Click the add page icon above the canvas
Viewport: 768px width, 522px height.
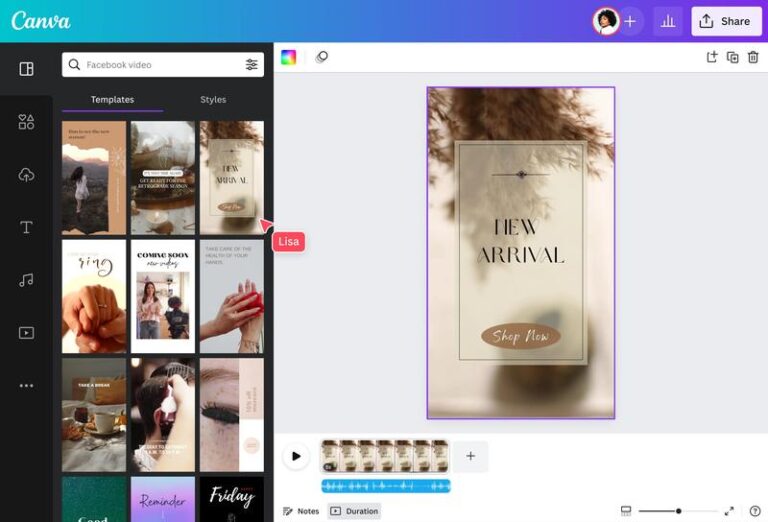(712, 57)
